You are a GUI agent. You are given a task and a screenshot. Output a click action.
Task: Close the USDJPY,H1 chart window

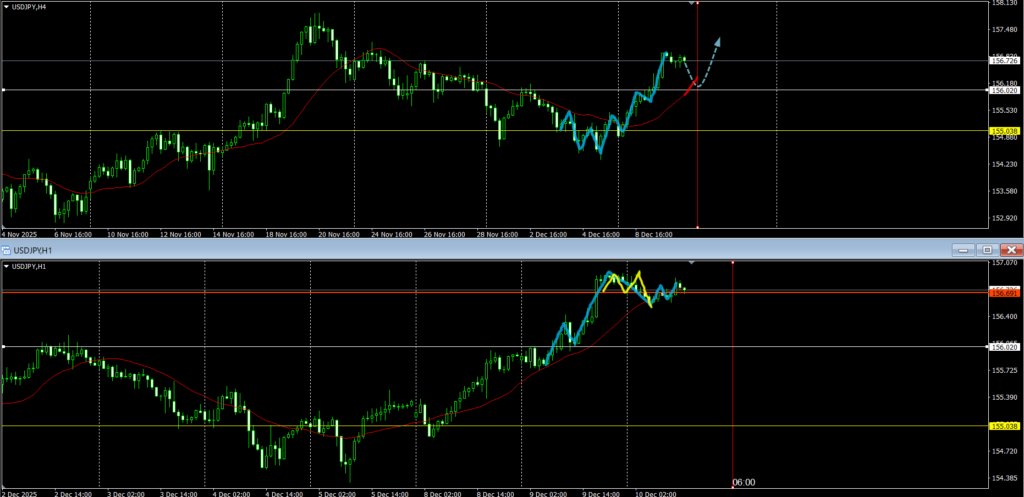[x=1011, y=249]
